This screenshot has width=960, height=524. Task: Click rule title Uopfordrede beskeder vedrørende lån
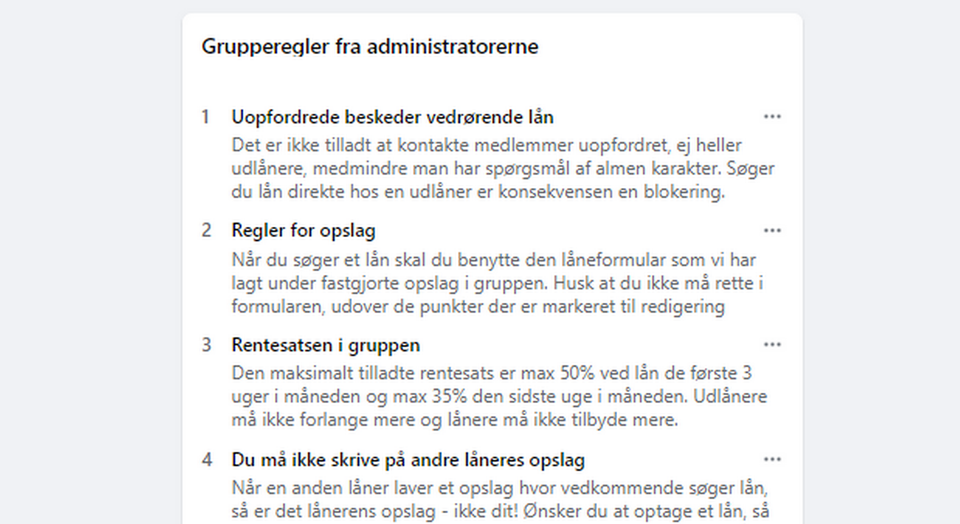[392, 117]
